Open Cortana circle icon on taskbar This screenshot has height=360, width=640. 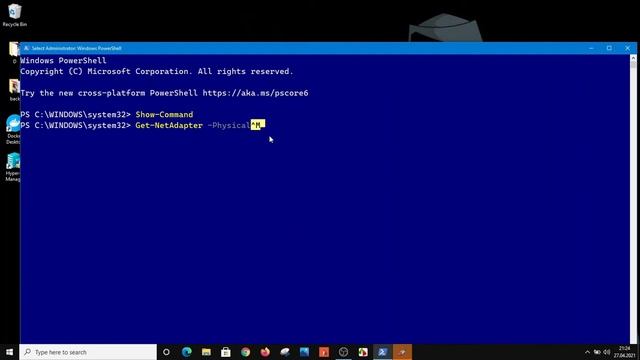[166, 352]
